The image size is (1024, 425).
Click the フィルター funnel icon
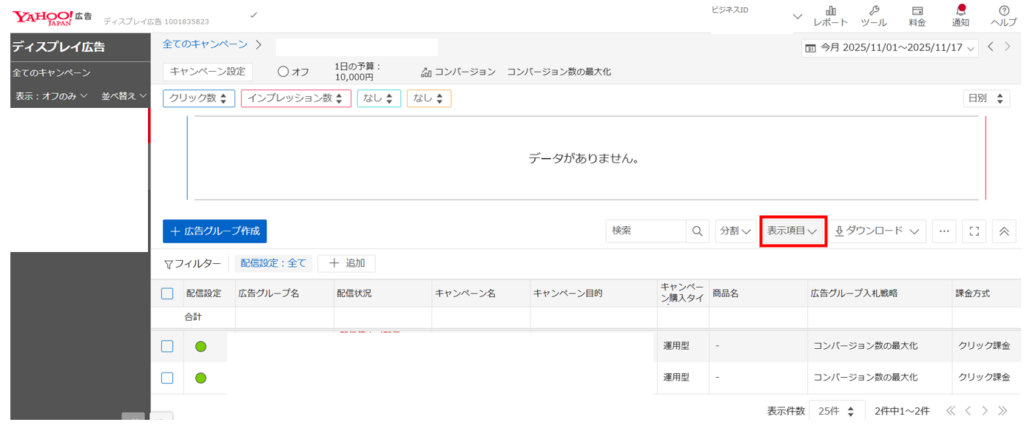pyautogui.click(x=168, y=264)
